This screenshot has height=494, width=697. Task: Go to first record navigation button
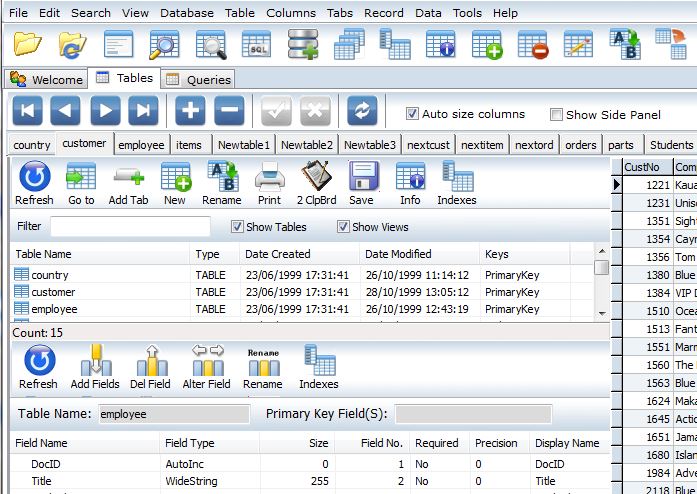pos(28,110)
